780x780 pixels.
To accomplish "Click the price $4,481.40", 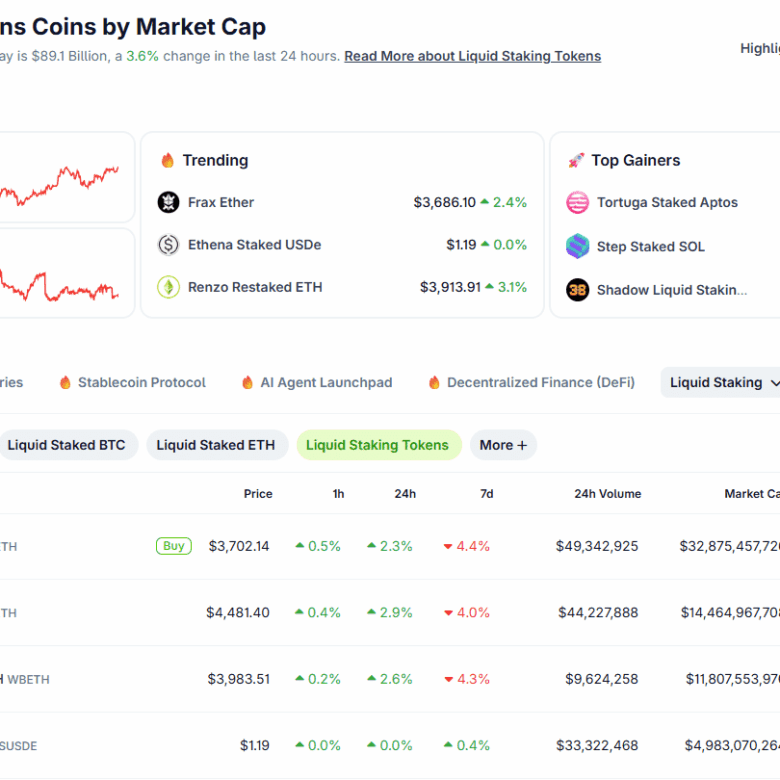I will [238, 612].
